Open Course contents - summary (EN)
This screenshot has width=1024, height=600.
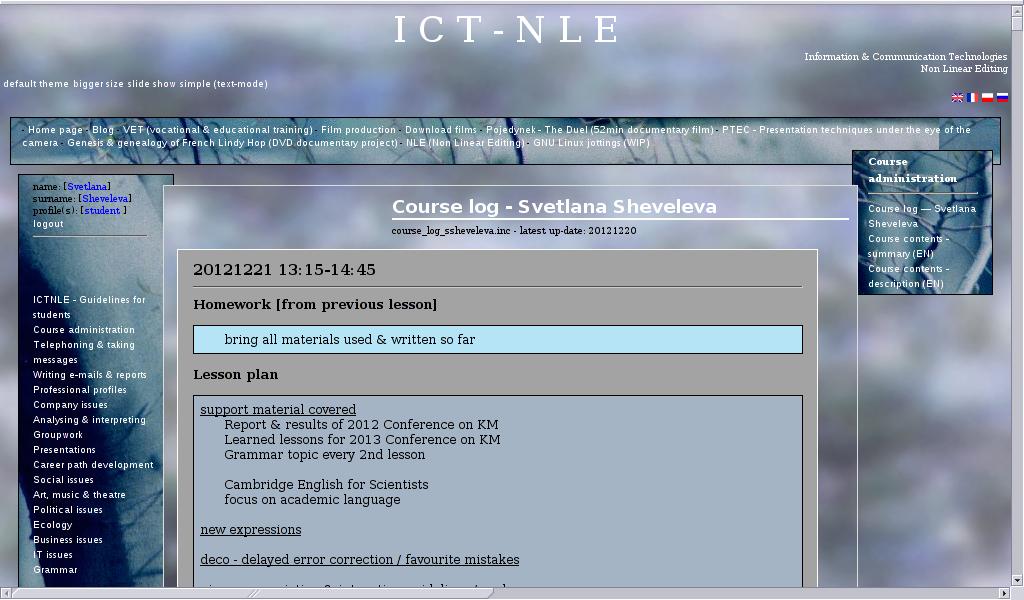pos(908,246)
